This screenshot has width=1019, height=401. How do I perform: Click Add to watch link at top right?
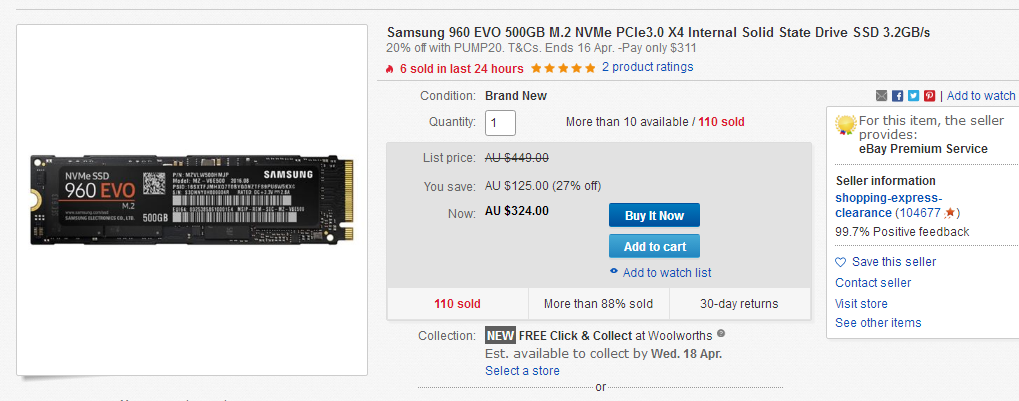click(981, 96)
